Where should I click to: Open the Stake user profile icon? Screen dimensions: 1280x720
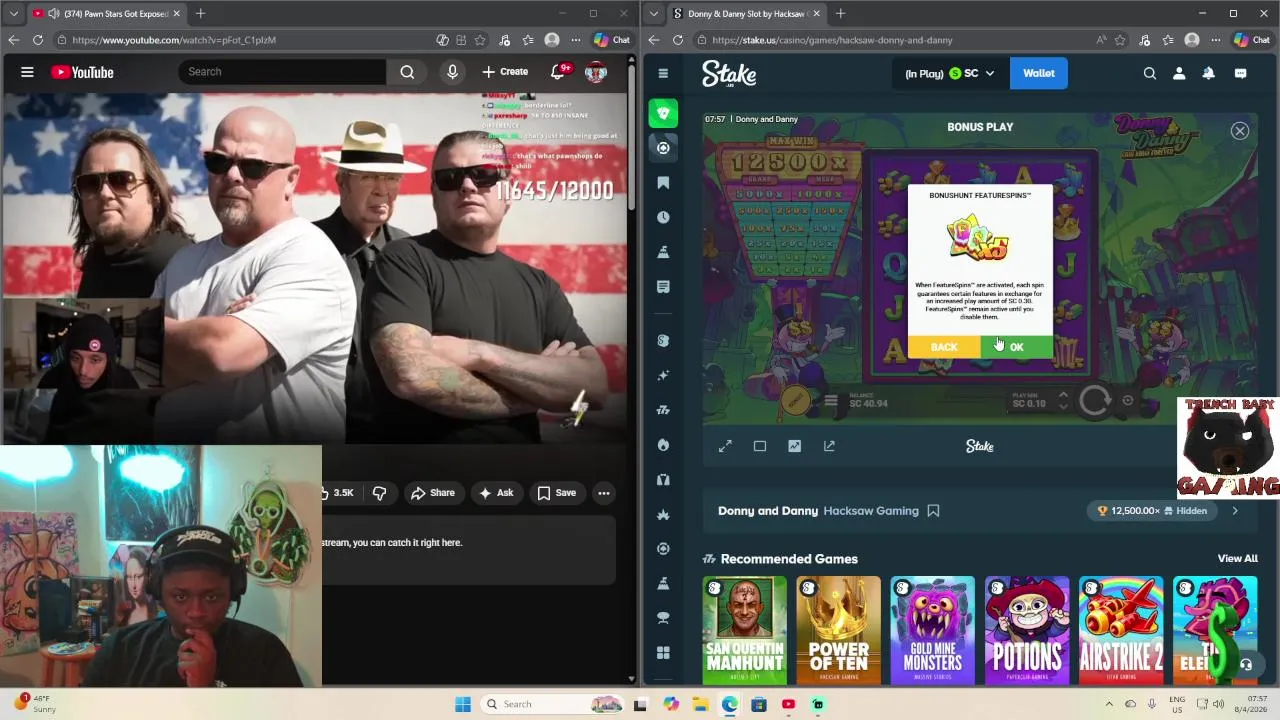1179,73
